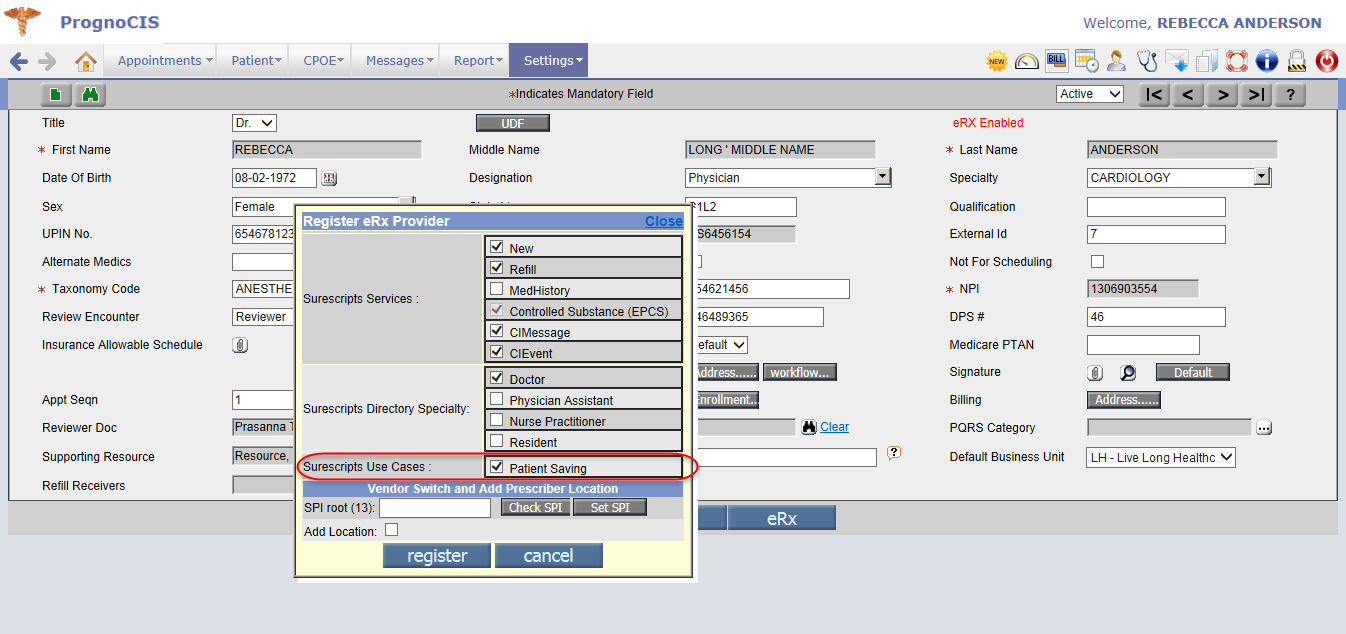The image size is (1346, 634).
Task: Click in the SPI root input field
Action: 435,508
